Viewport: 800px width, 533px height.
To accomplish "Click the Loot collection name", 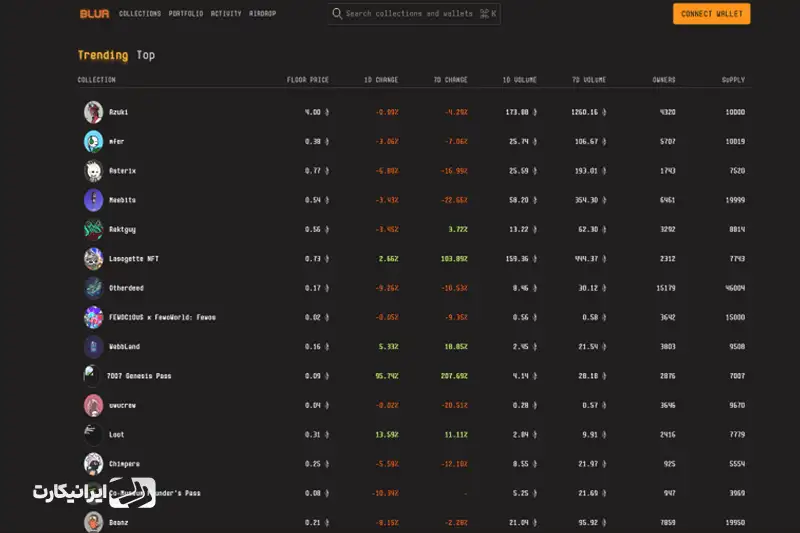I will point(116,435).
